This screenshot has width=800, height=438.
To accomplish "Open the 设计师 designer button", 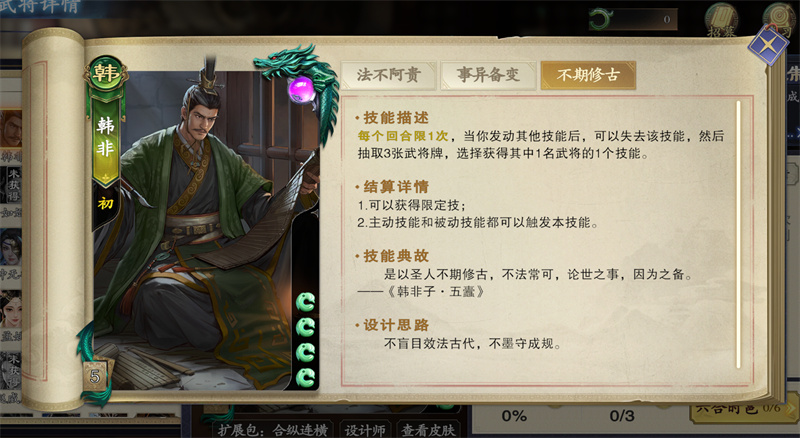I will coord(365,430).
